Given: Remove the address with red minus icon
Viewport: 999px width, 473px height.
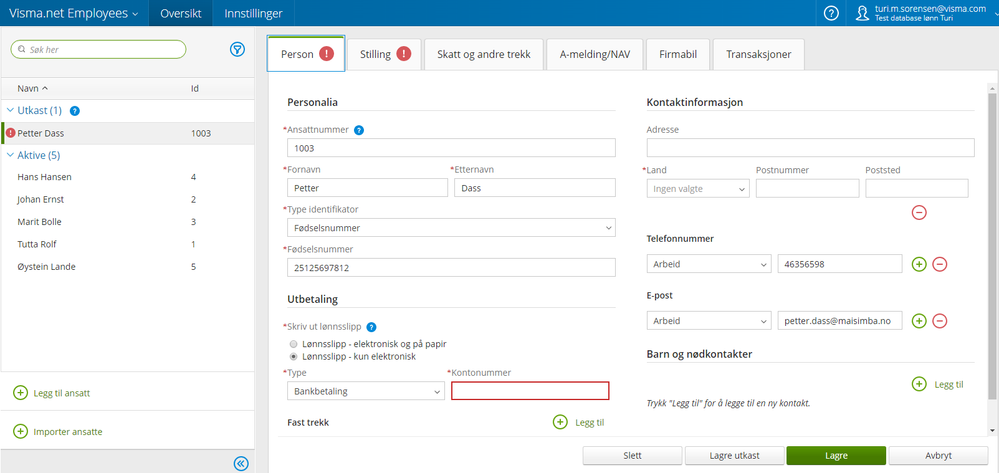Looking at the screenshot, I should (919, 212).
